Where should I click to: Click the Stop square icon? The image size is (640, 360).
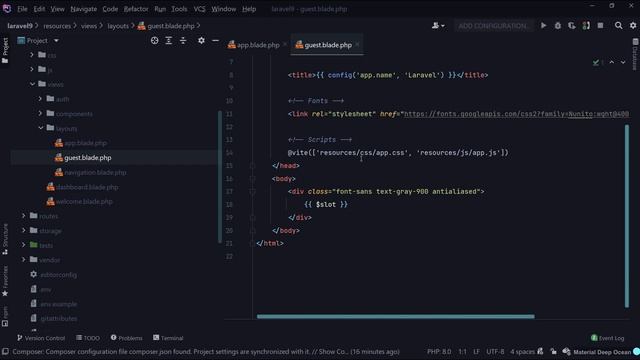pyautogui.click(x=600, y=25)
